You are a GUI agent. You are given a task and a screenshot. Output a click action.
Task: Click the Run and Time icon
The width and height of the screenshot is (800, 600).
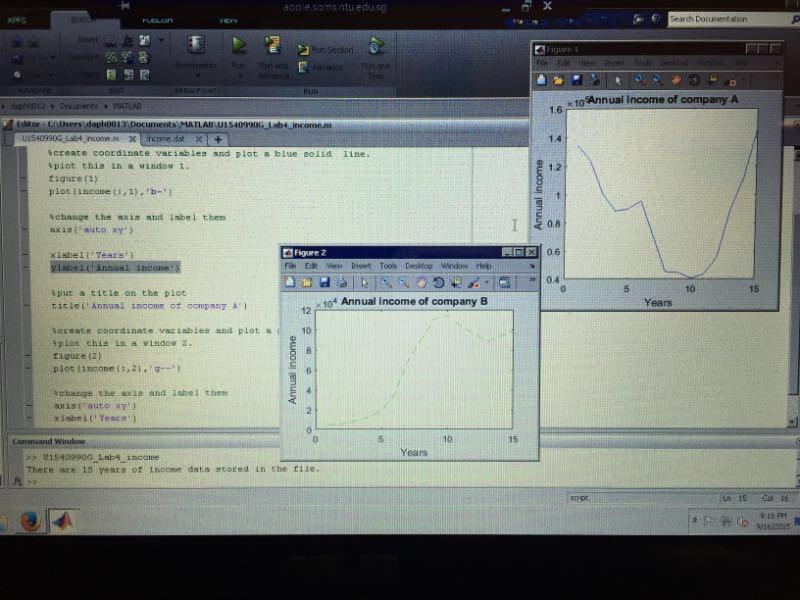376,45
